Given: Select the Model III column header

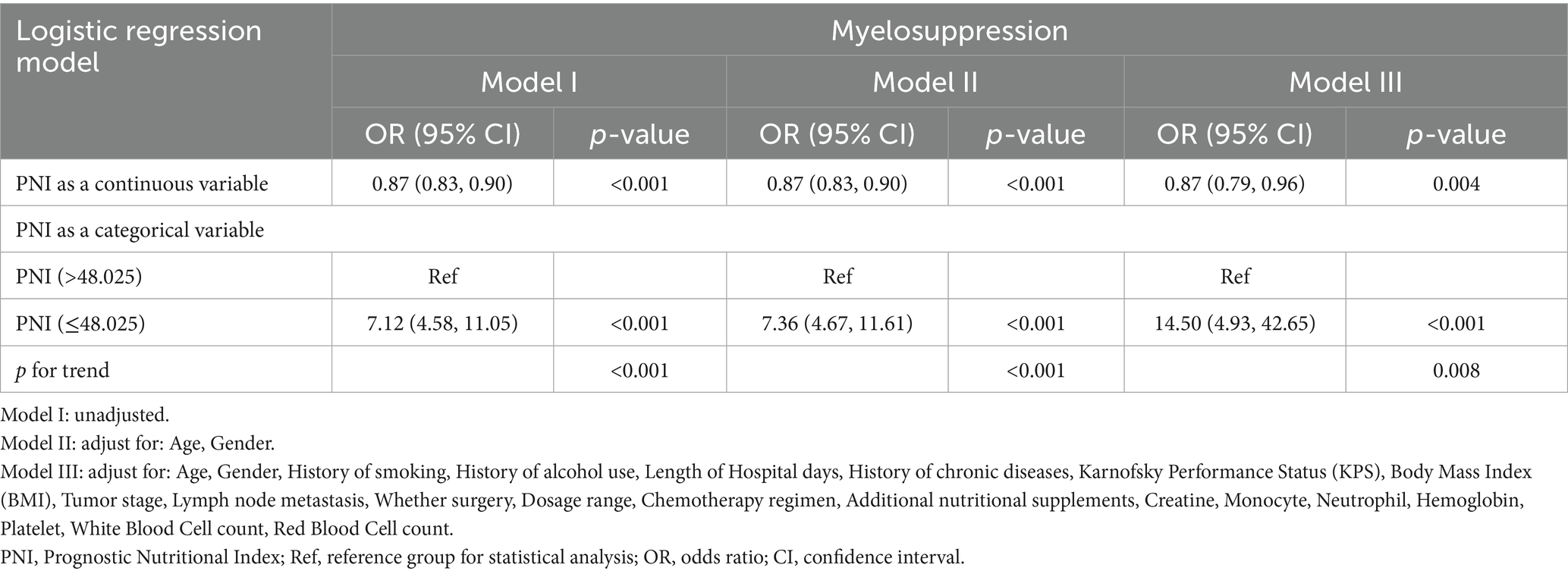Looking at the screenshot, I should coord(1345,82).
